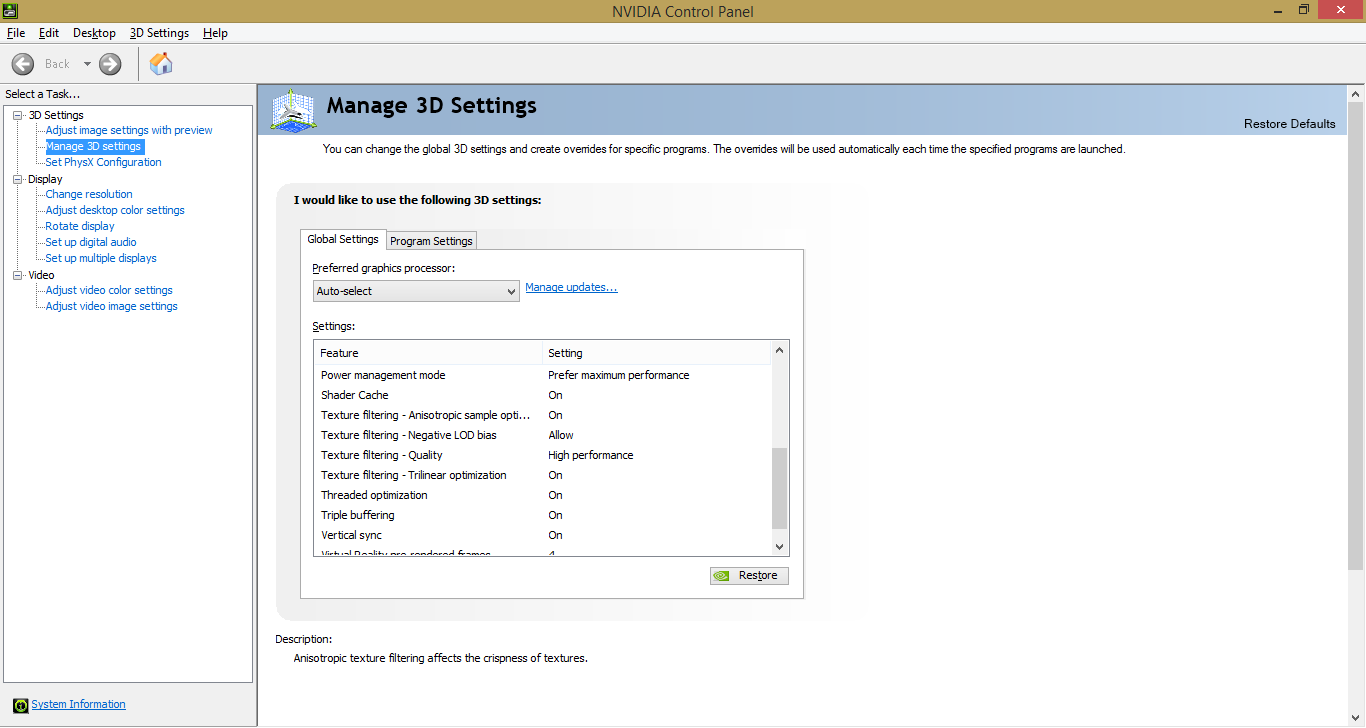Viewport: 1366px width, 728px height.
Task: Click High performance setting value
Action: point(590,455)
